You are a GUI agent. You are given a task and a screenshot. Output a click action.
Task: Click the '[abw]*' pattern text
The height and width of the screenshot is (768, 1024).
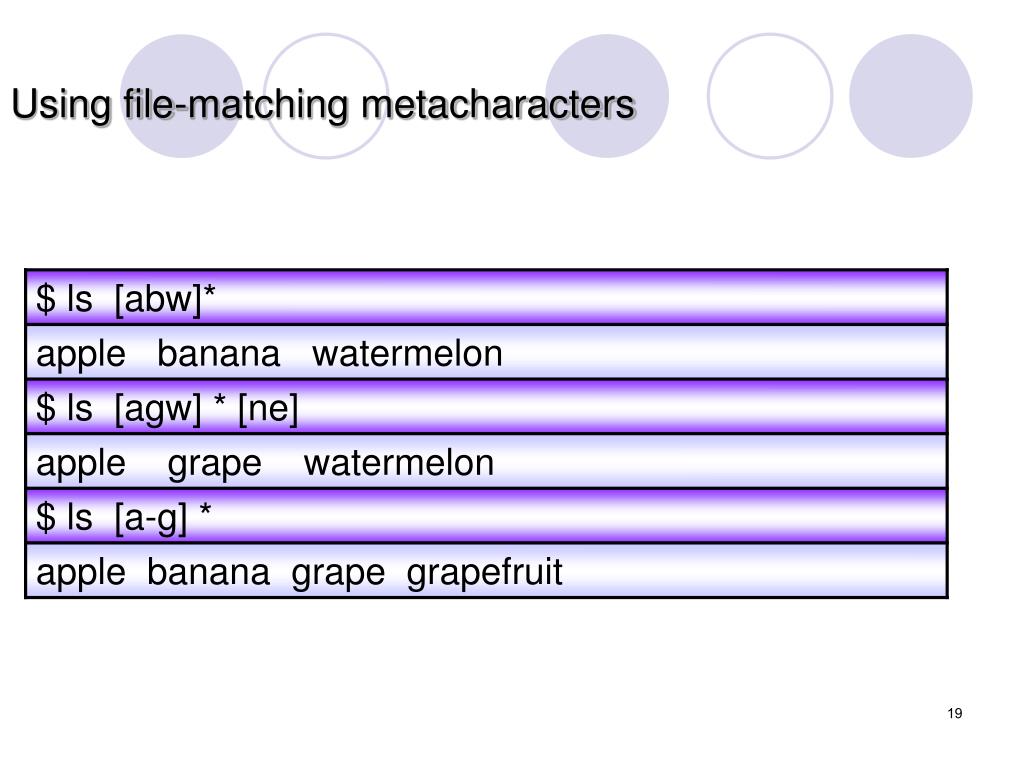(x=165, y=300)
